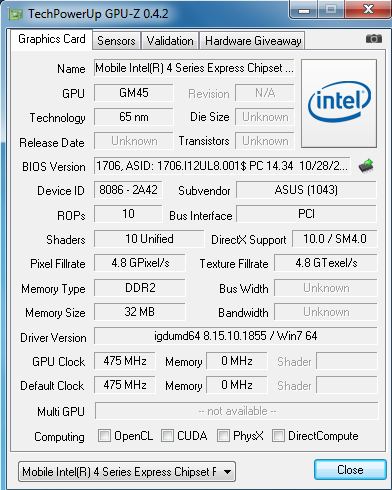Click the GPU field showing GM45
Screen dimensions: 392x490
(x=134, y=93)
